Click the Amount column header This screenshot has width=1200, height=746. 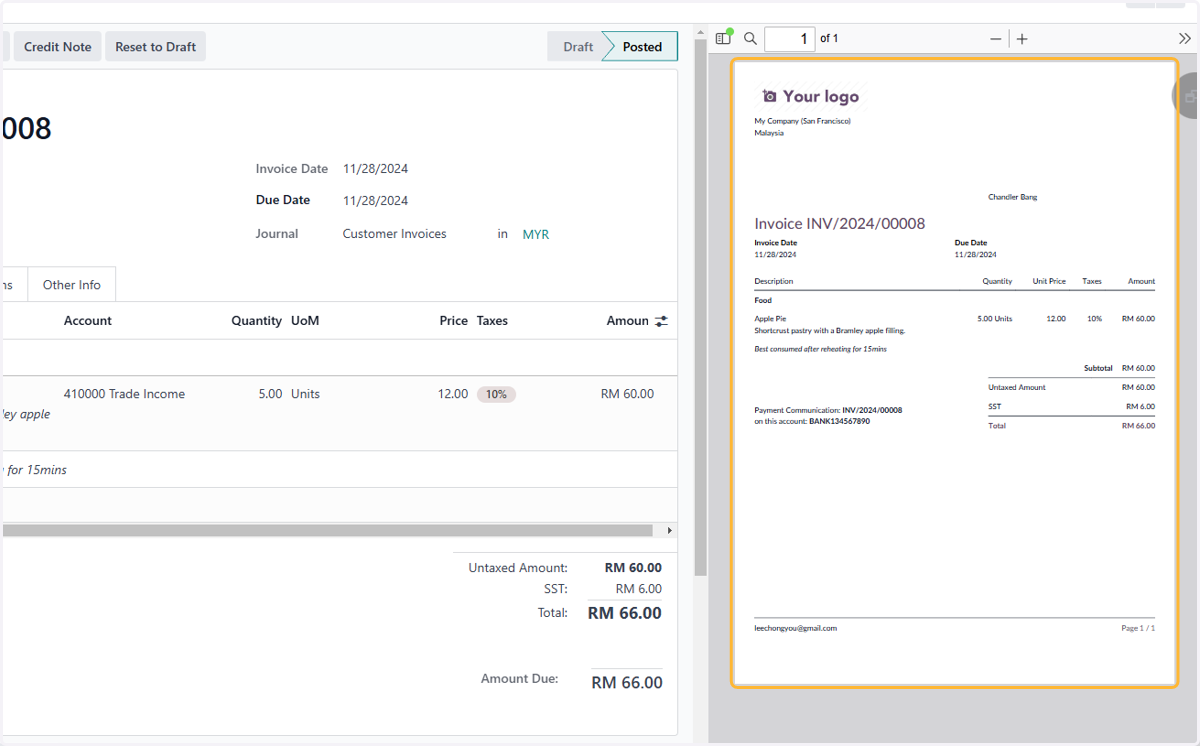coord(627,321)
